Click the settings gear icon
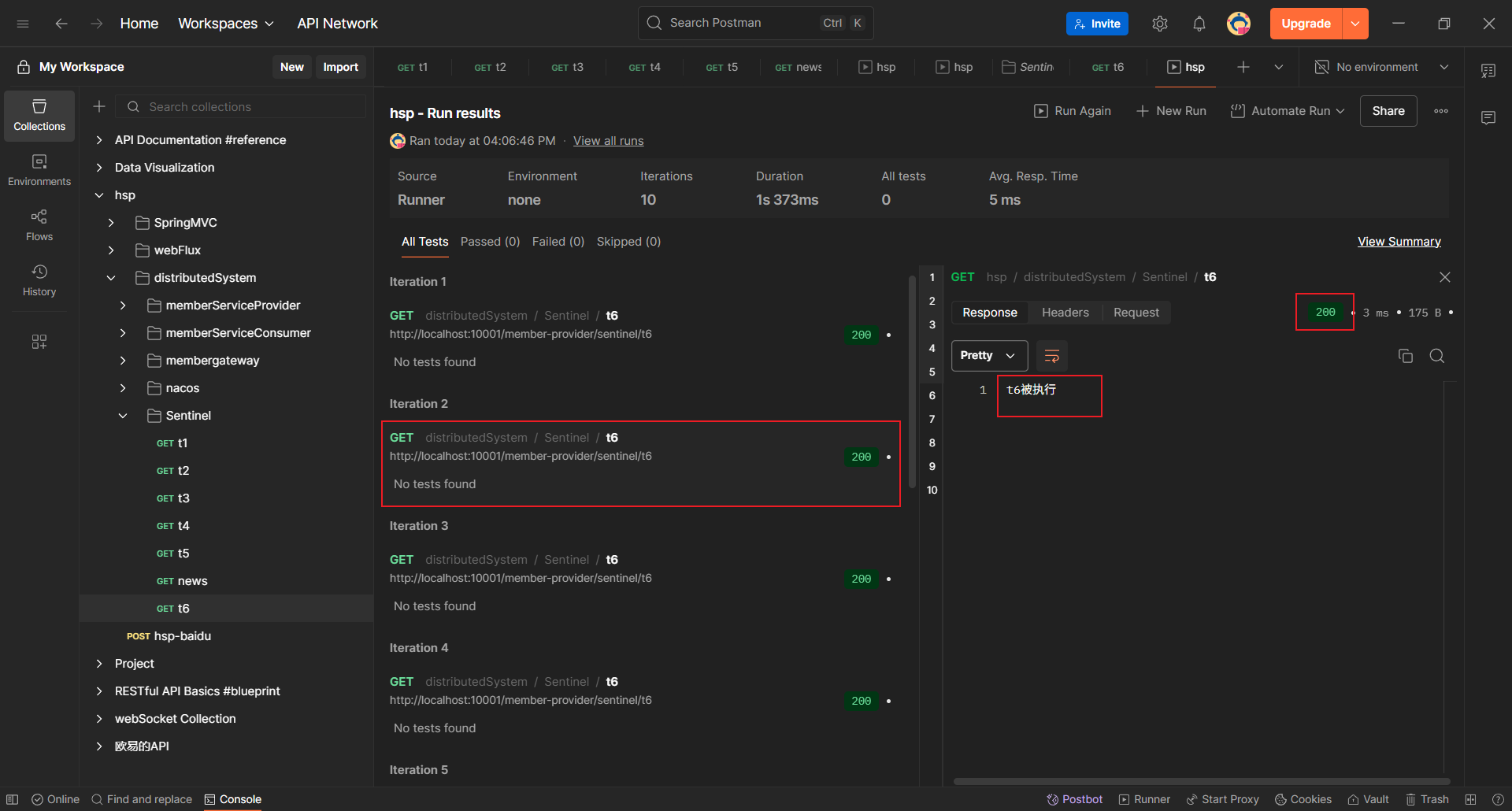 [1159, 24]
